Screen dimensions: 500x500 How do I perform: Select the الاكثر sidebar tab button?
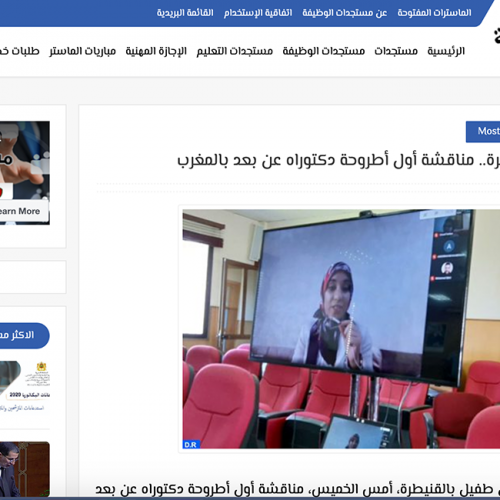click(x=24, y=335)
